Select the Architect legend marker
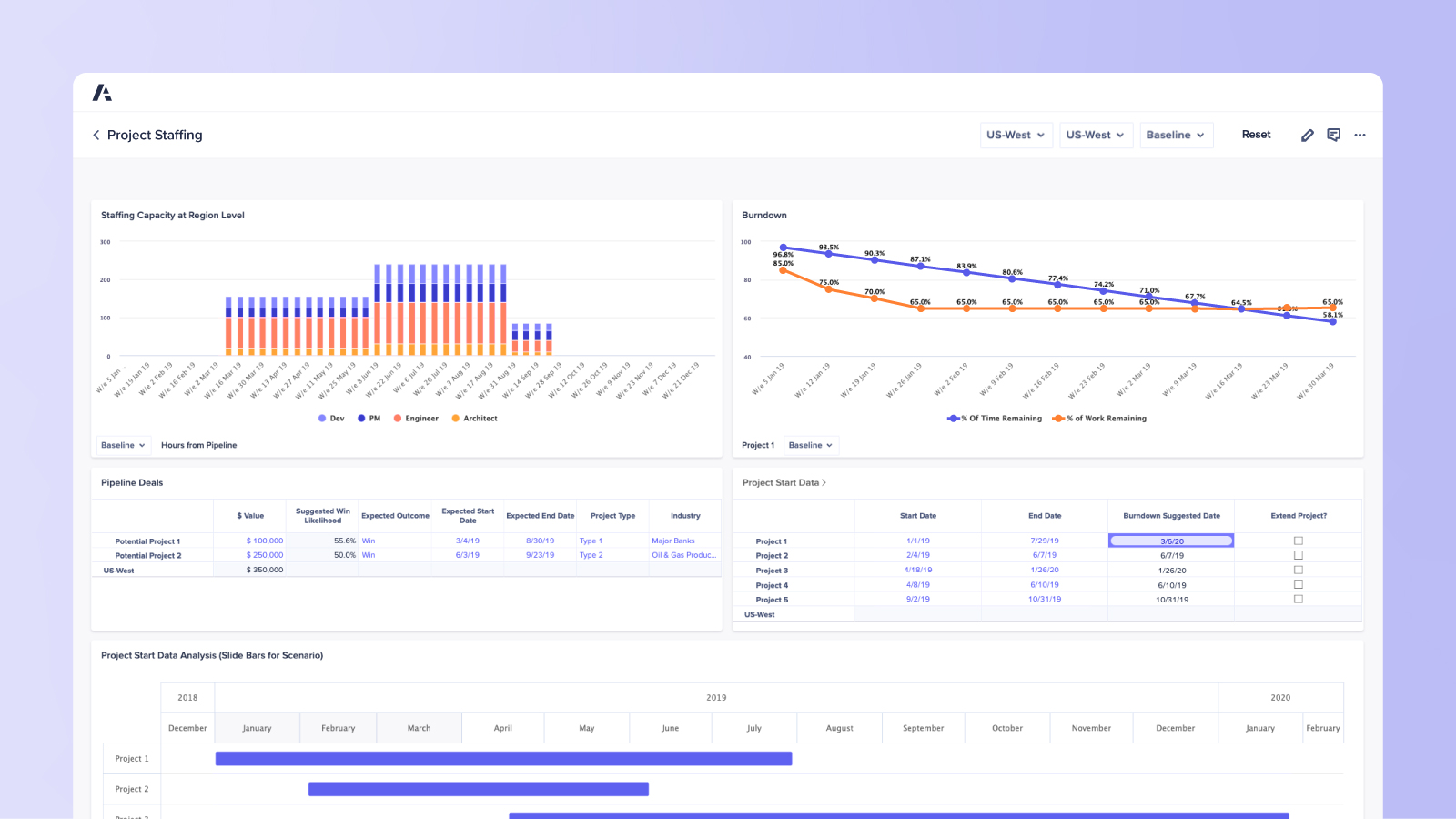Image resolution: width=1456 pixels, height=819 pixels. click(x=456, y=418)
